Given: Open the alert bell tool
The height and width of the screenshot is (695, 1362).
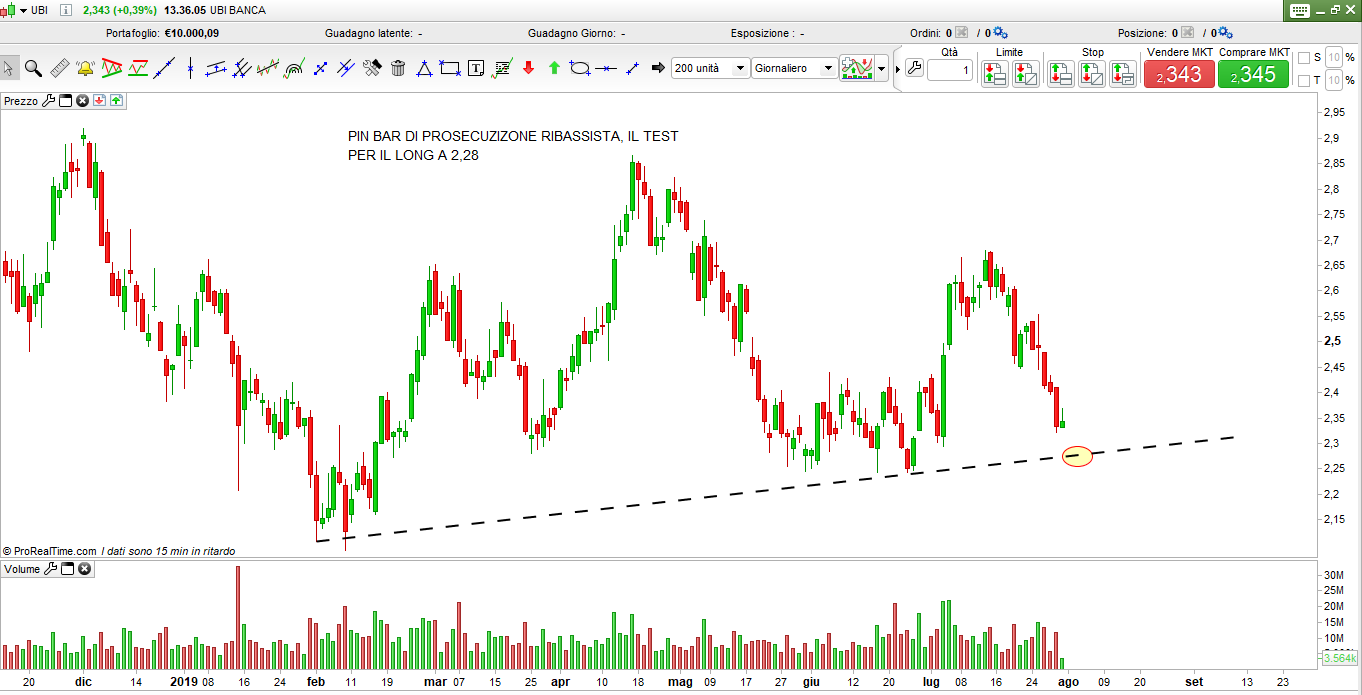Looking at the screenshot, I should point(85,68).
